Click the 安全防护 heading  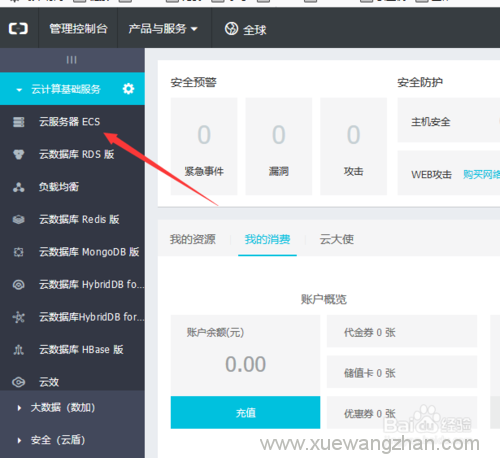point(420,82)
